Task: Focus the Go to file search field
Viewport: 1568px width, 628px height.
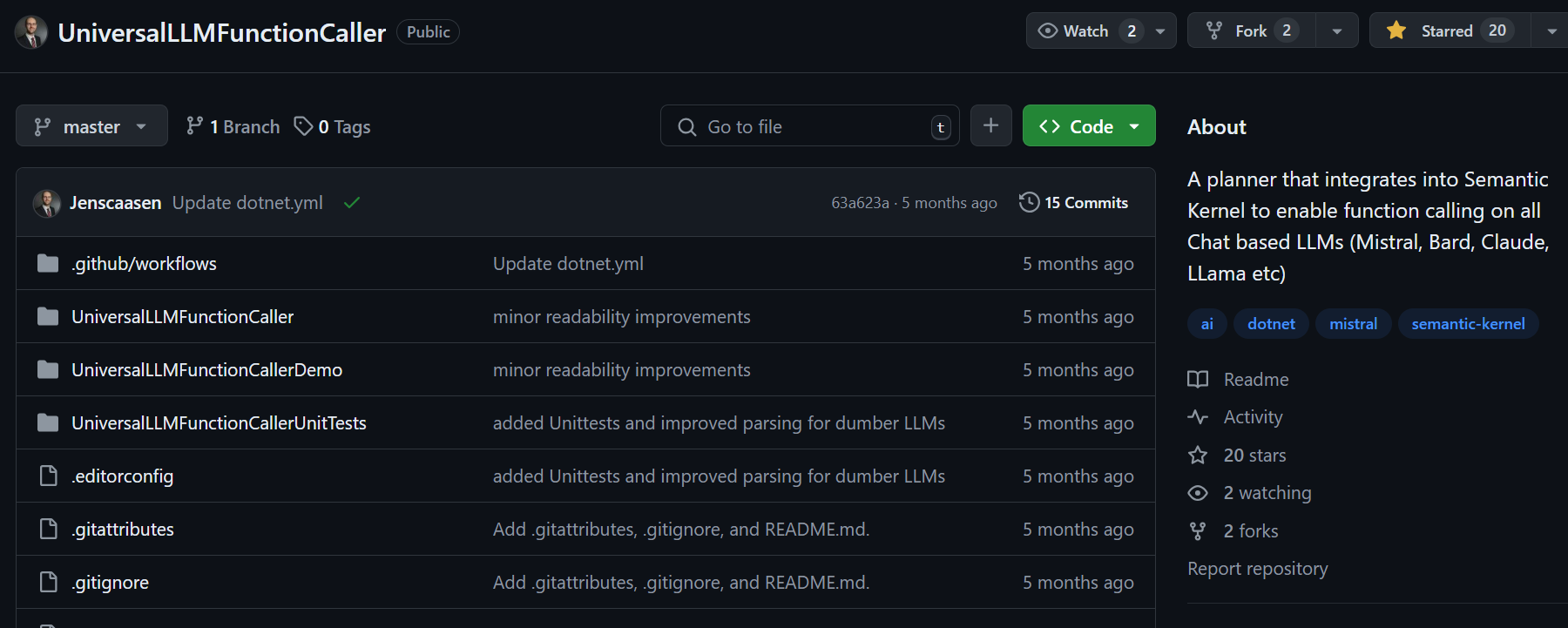Action: (x=809, y=126)
